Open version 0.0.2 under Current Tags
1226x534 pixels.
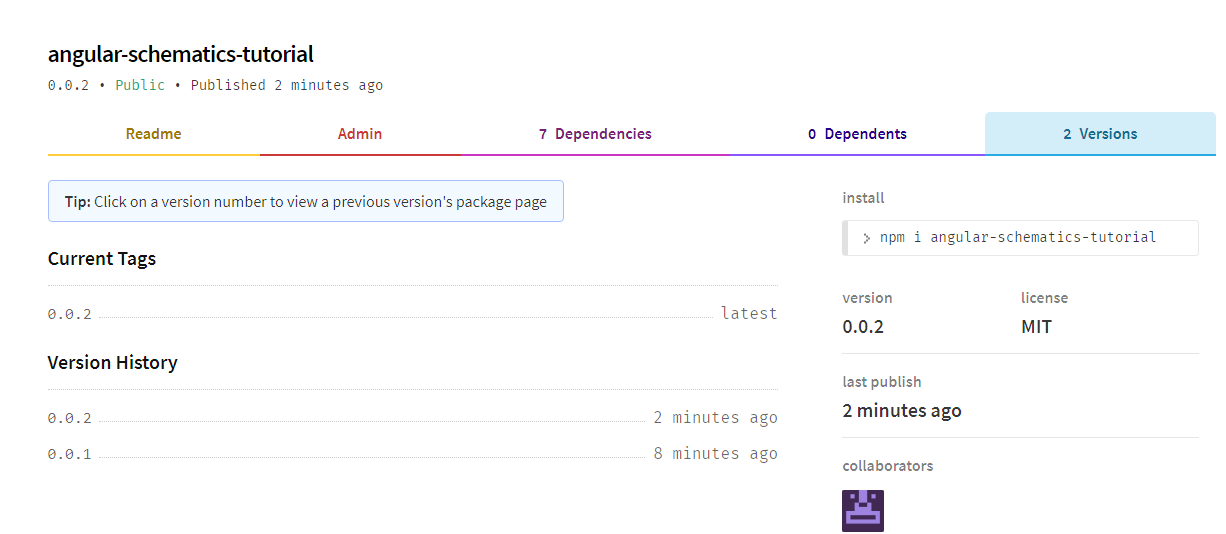(70, 314)
